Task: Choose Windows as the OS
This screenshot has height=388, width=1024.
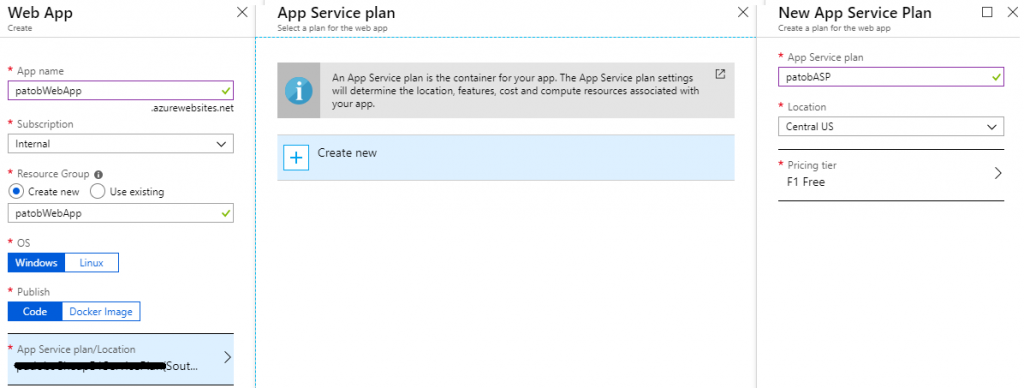Action: click(x=37, y=263)
